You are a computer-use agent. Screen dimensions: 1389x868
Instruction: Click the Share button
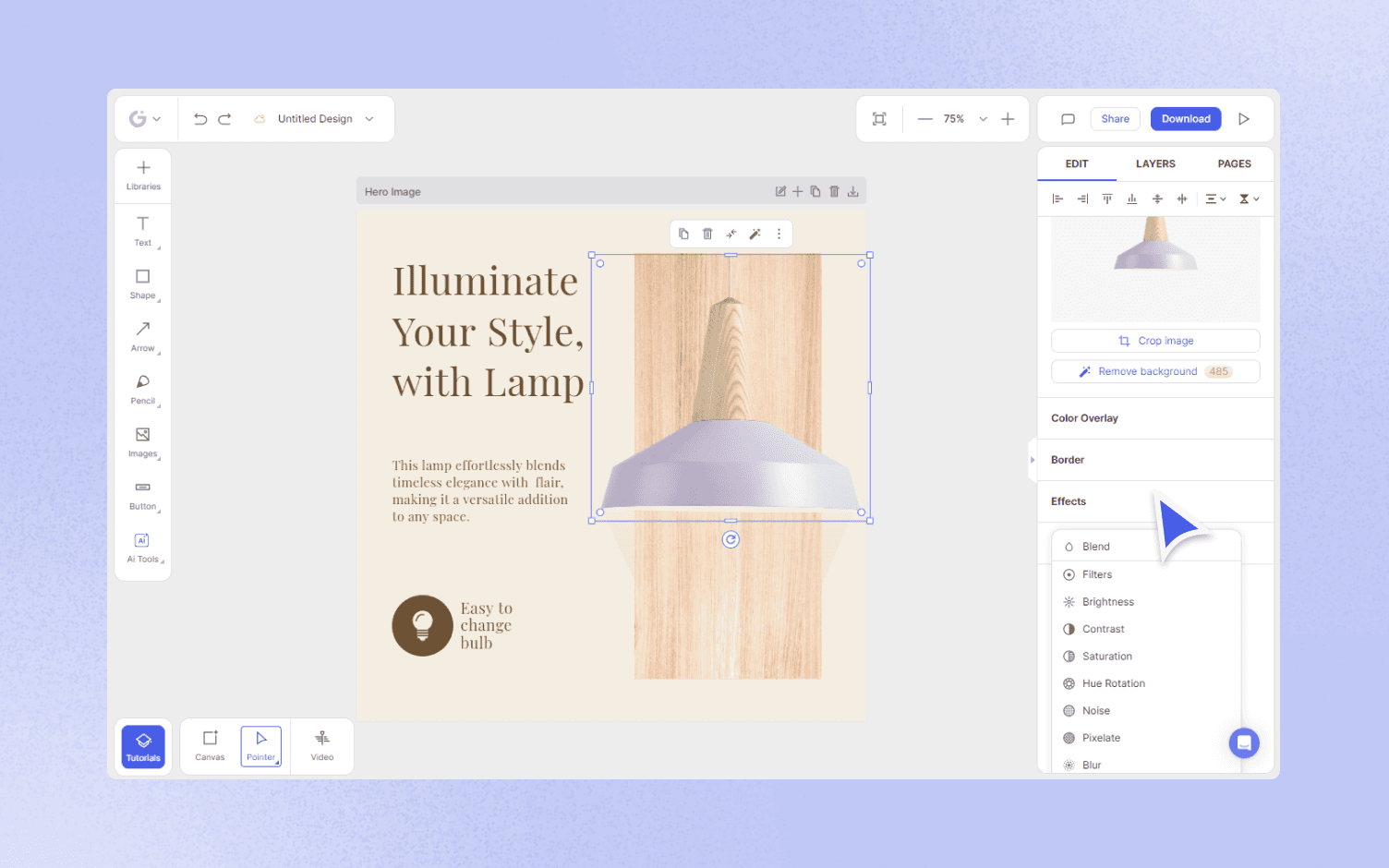[1115, 119]
